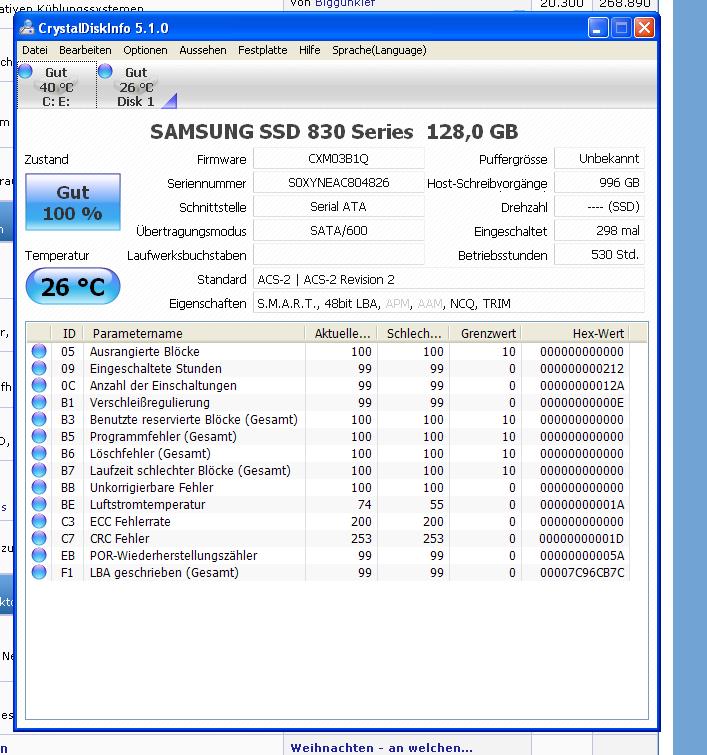Click the Schnittstelle field Serial ATA
Viewport: 707px width, 755px height.
pyautogui.click(x=339, y=207)
